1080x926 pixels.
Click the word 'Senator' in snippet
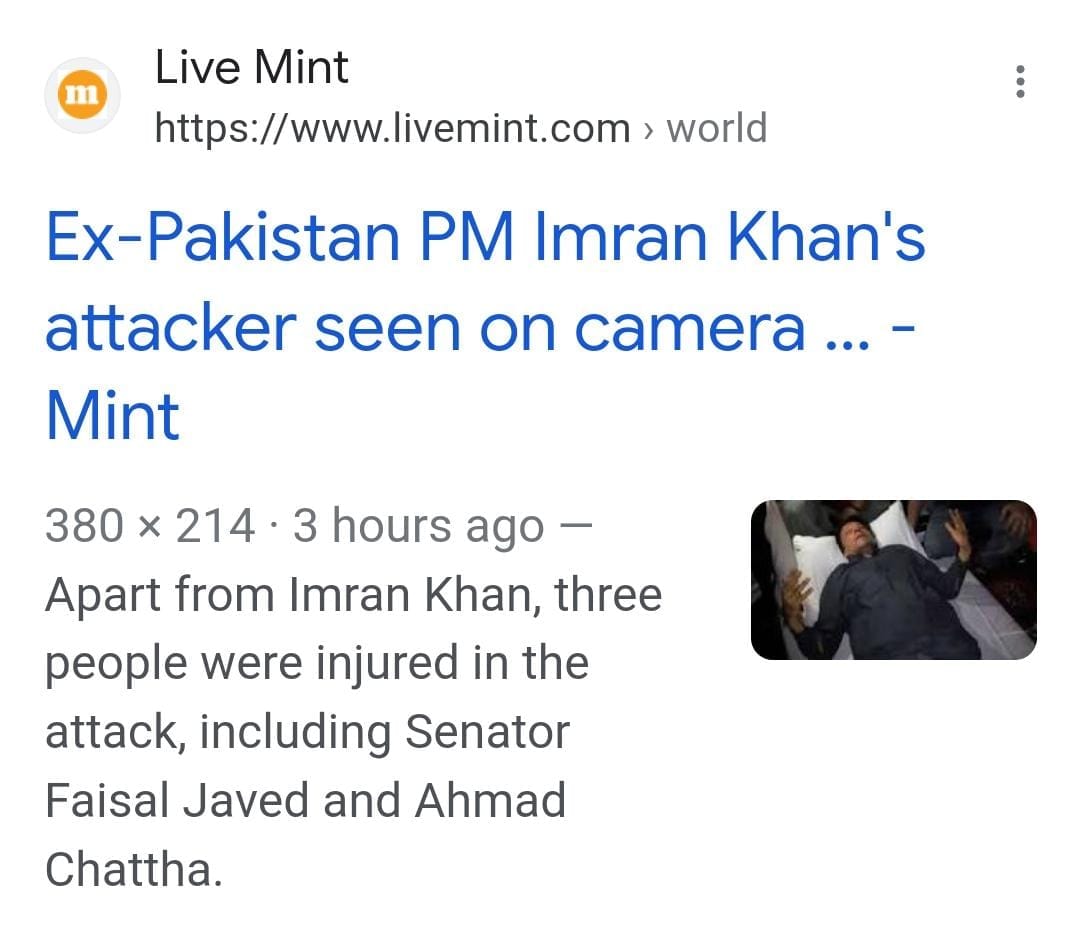click(487, 733)
